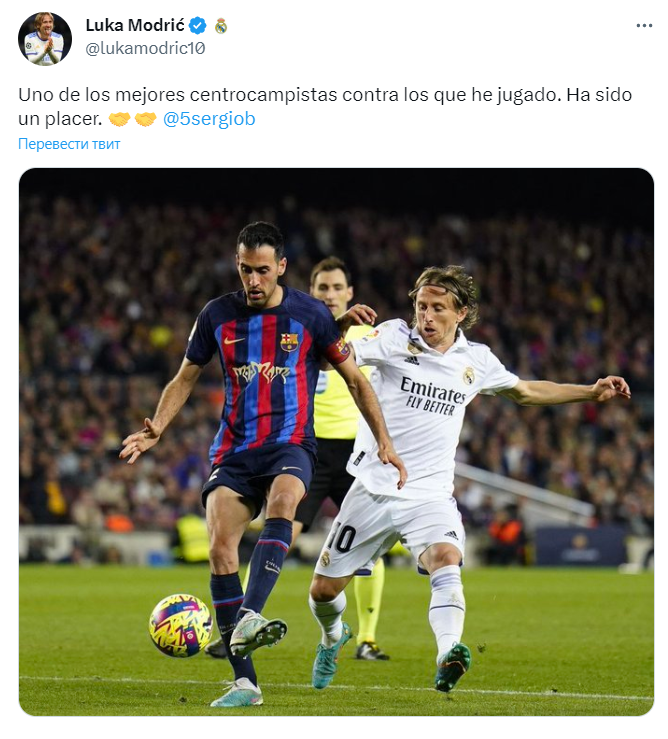Click the blue verified checkmark badge
The width and height of the screenshot is (668, 739).
click(x=198, y=25)
